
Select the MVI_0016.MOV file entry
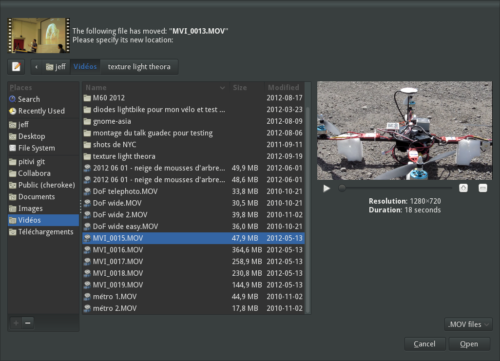[x=193, y=250]
